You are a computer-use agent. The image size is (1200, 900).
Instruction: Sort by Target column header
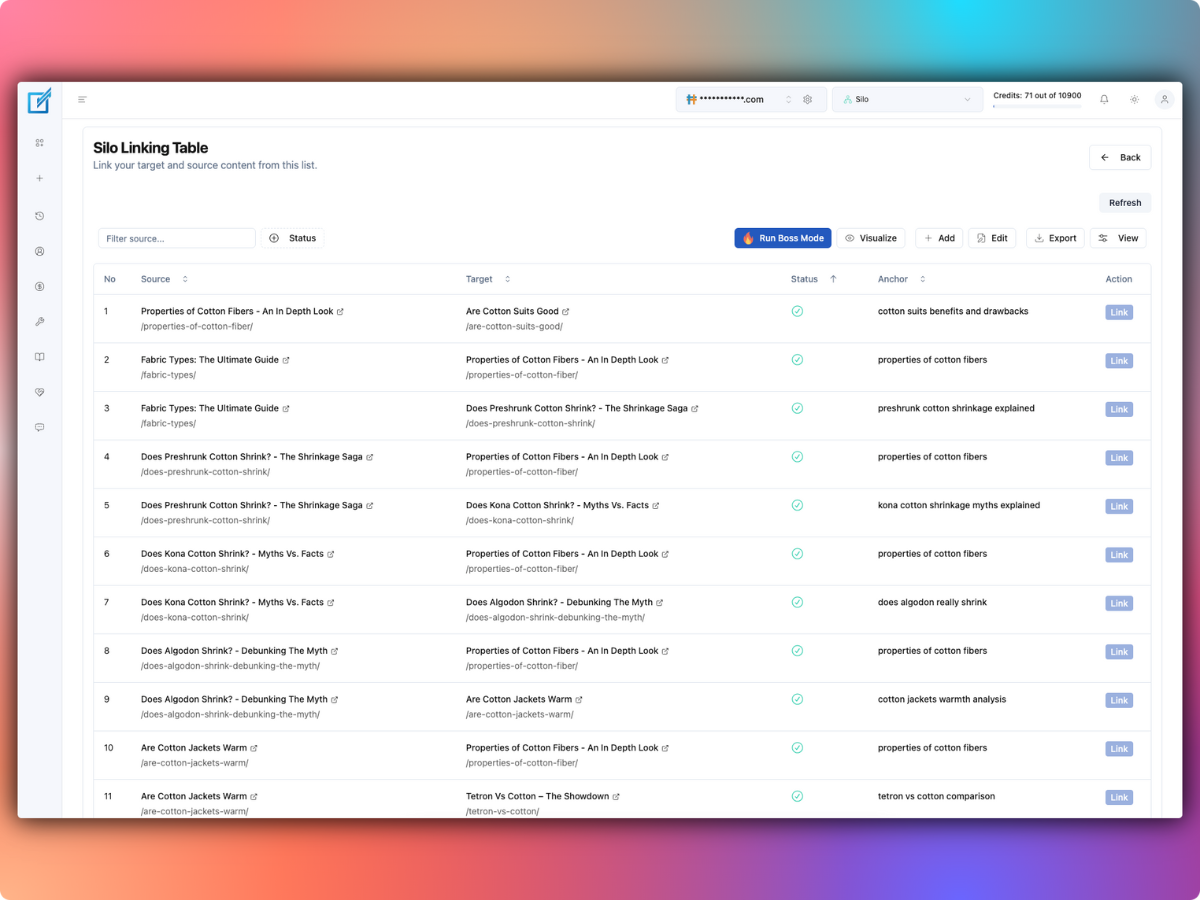coord(488,279)
